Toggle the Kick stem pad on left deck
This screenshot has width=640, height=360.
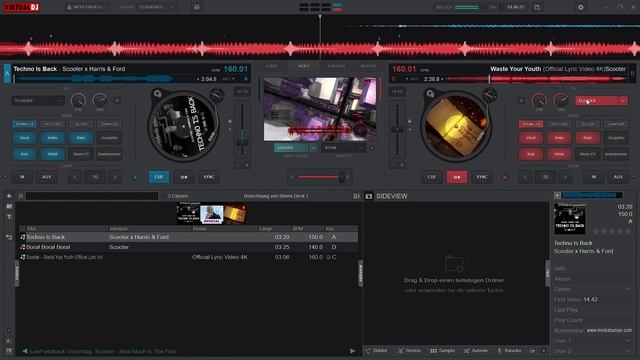pyautogui.click(x=24, y=154)
